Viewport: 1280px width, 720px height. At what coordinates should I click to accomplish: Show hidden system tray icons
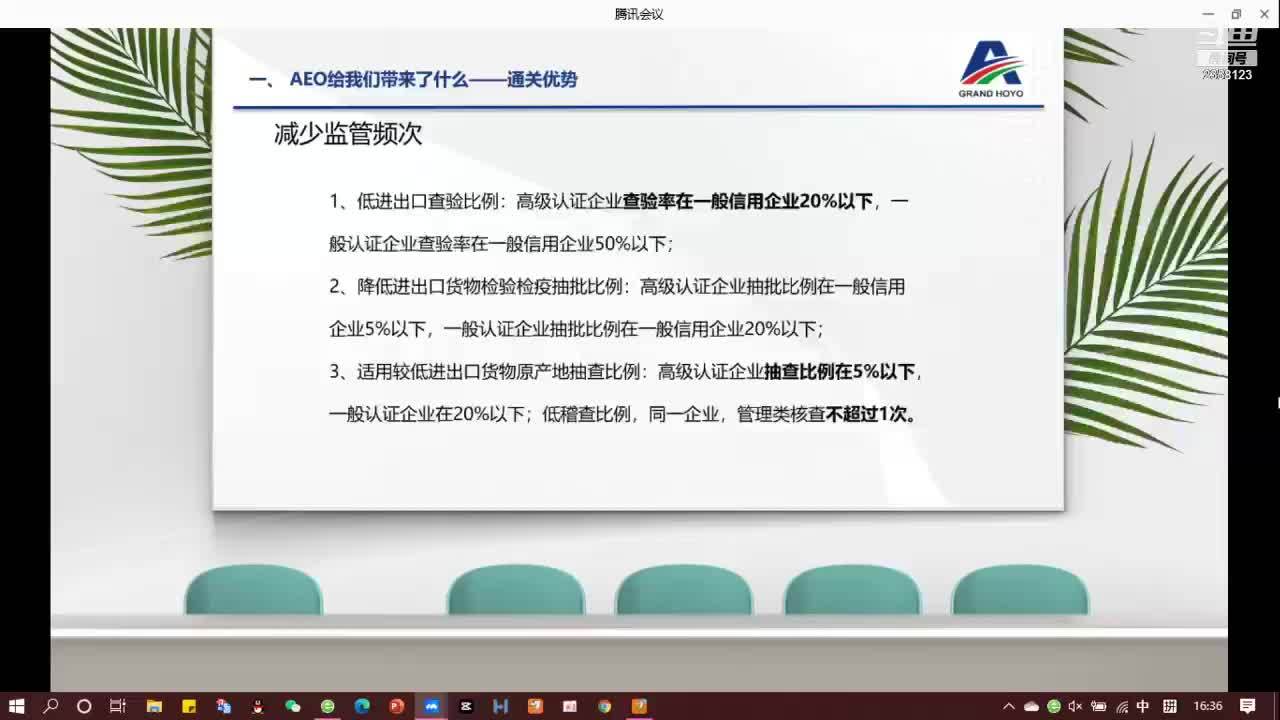coord(1009,706)
